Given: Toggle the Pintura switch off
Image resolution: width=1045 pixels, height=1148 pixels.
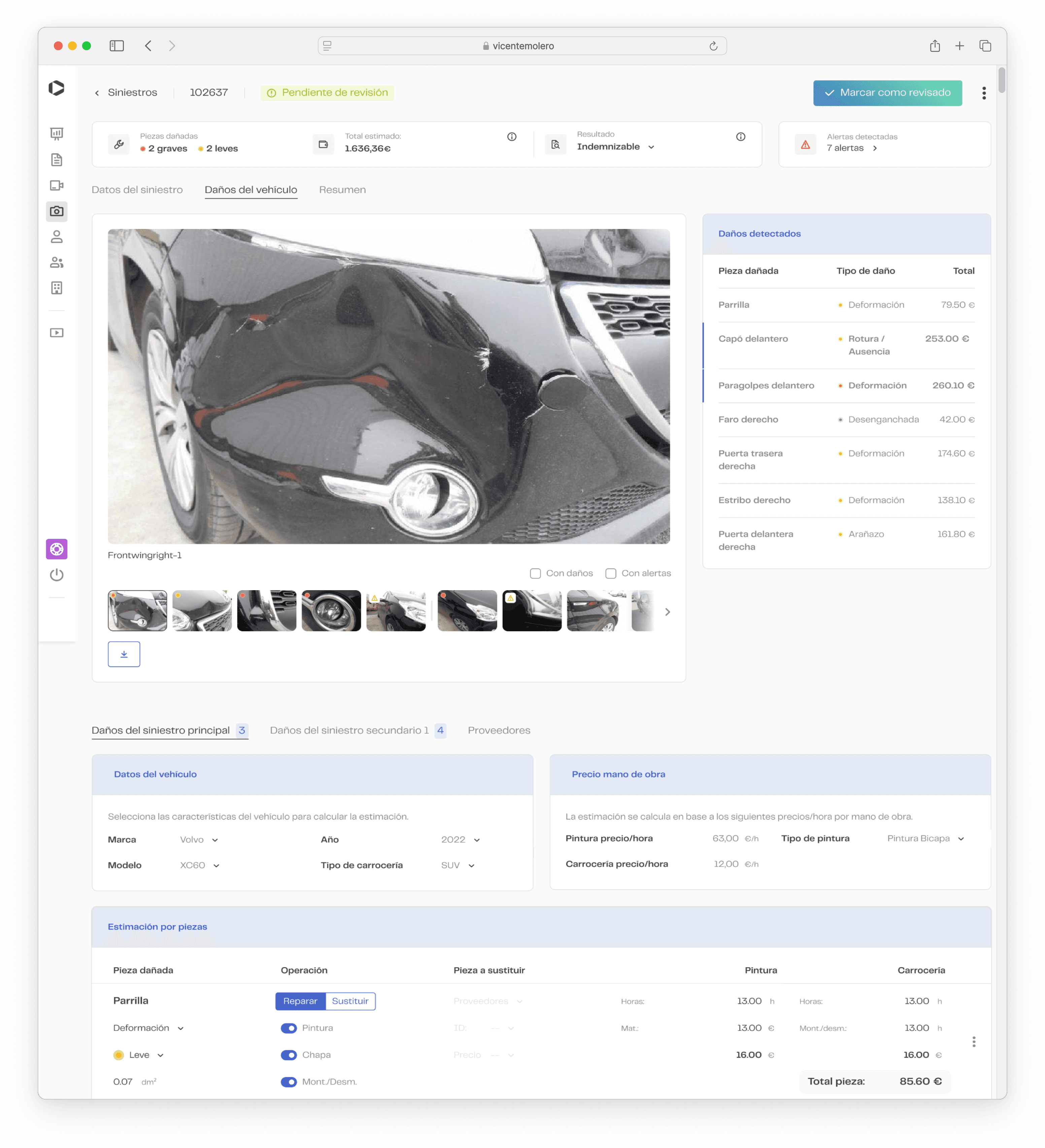Looking at the screenshot, I should point(289,1028).
